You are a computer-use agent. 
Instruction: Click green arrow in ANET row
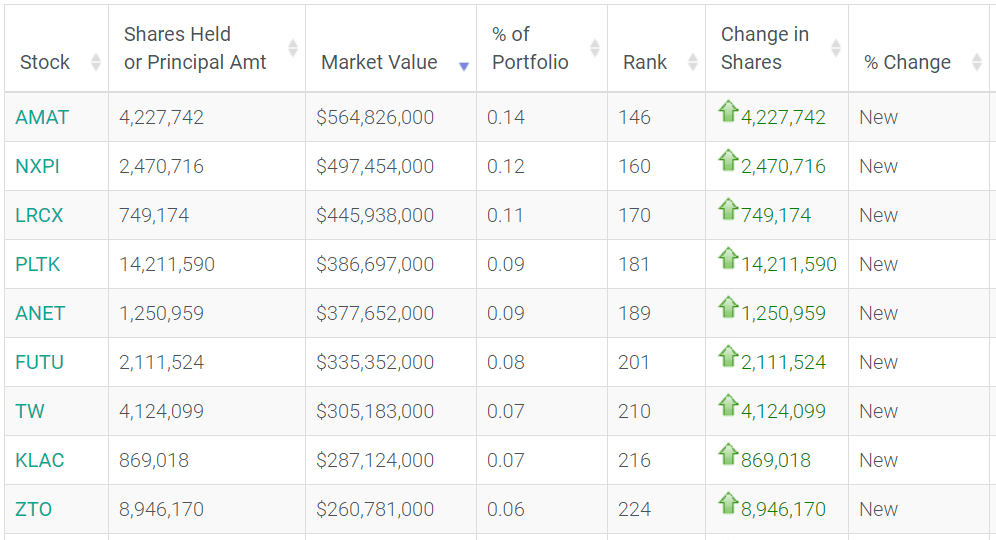728,308
